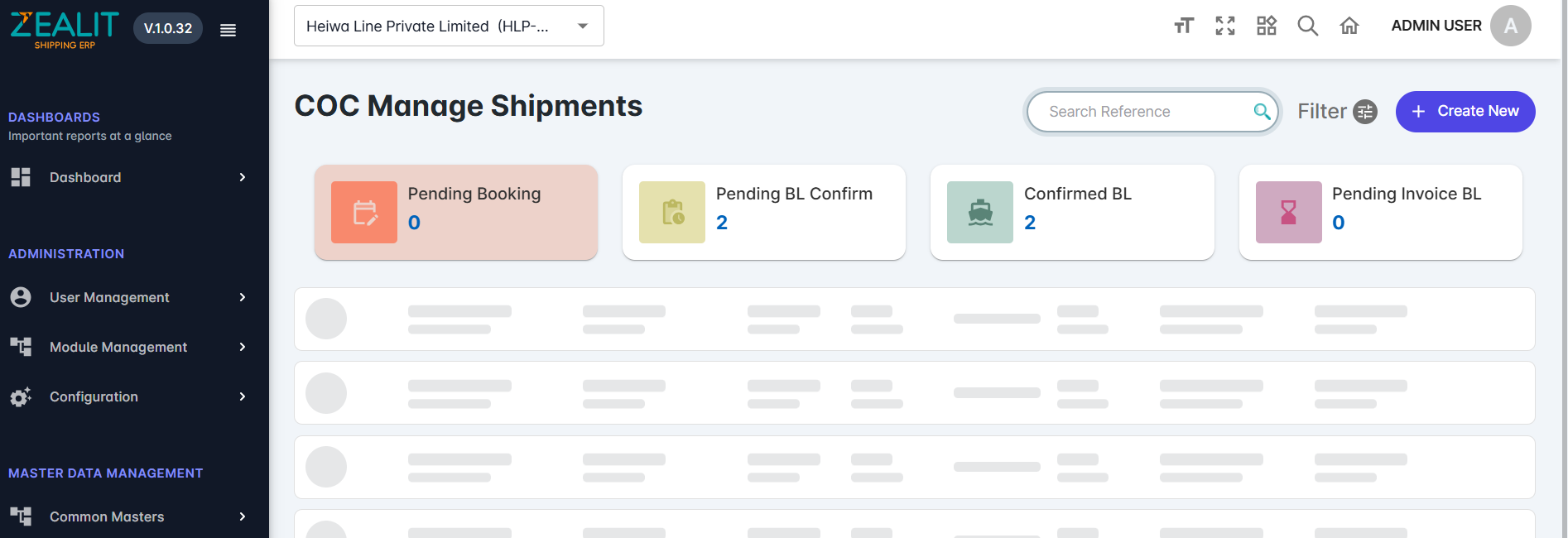
Task: Click the Filter sliders icon
Action: (x=1365, y=112)
